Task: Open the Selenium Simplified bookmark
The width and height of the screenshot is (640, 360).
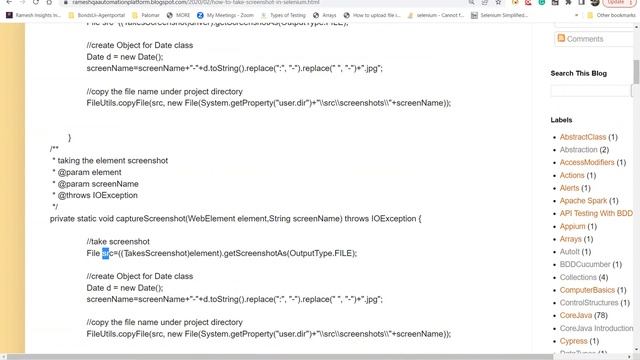Action: [499, 15]
